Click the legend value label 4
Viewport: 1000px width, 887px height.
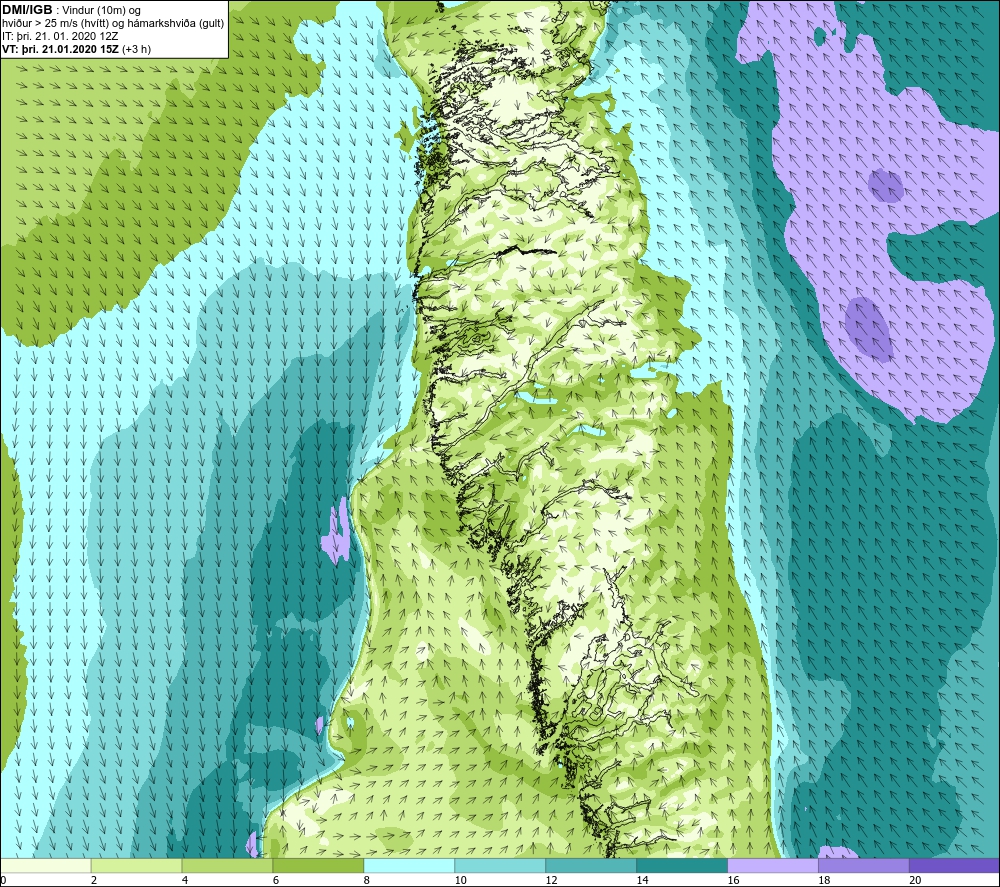tap(185, 880)
